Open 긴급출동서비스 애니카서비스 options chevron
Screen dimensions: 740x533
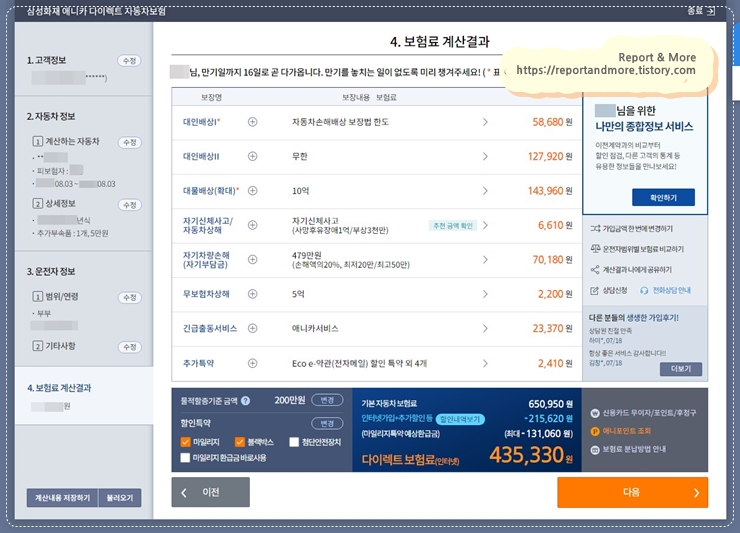[485, 329]
